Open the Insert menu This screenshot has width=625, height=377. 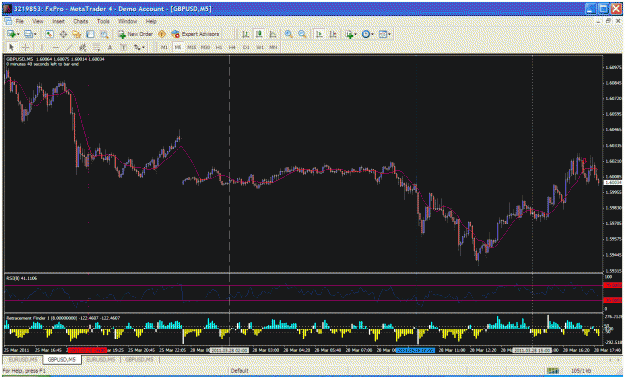(58, 21)
